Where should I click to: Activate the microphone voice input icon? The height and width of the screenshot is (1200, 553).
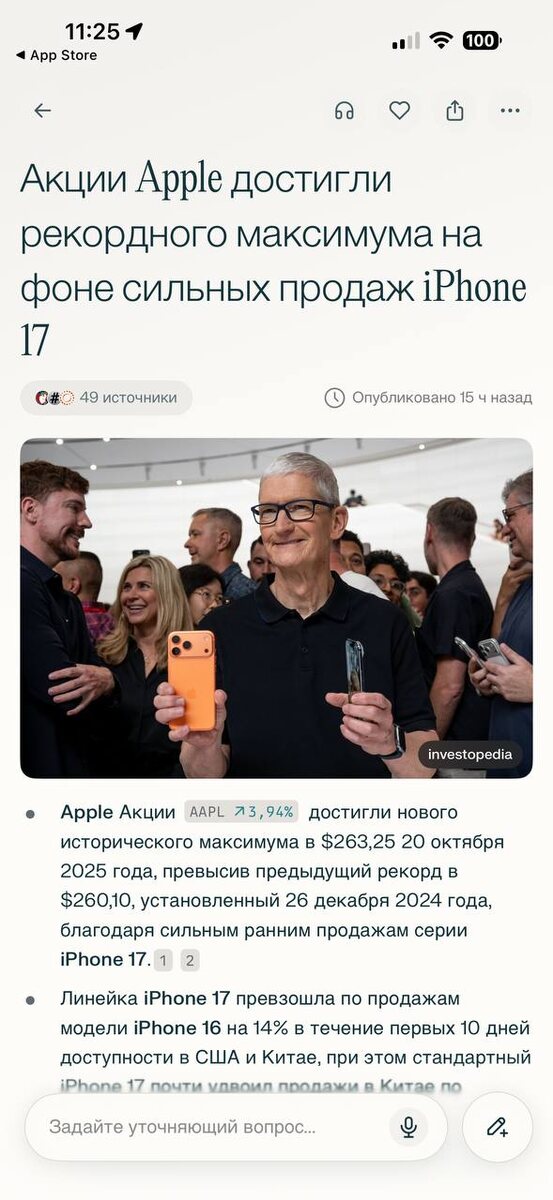(x=408, y=1127)
